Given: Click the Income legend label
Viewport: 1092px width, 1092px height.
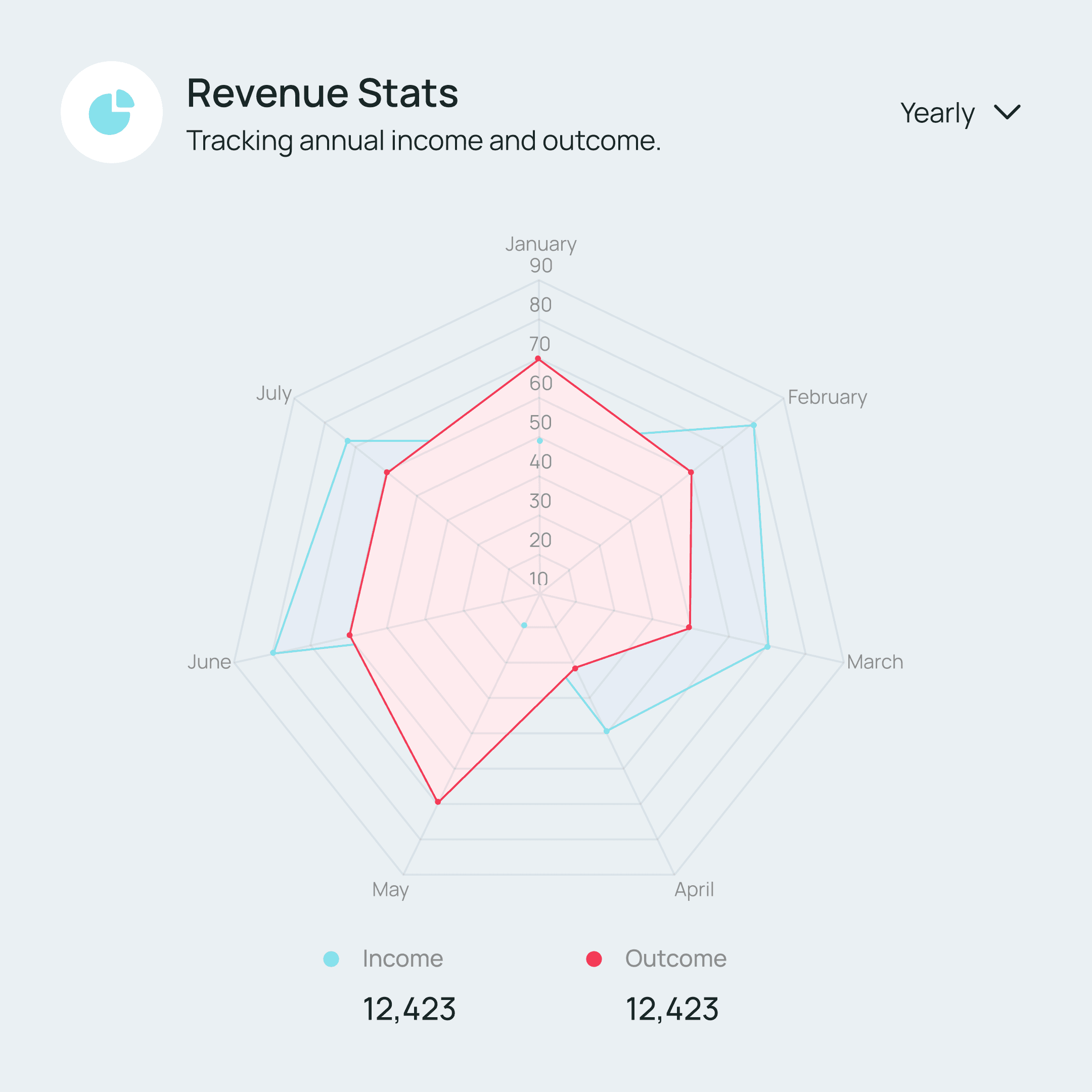Looking at the screenshot, I should pyautogui.click(x=402, y=959).
